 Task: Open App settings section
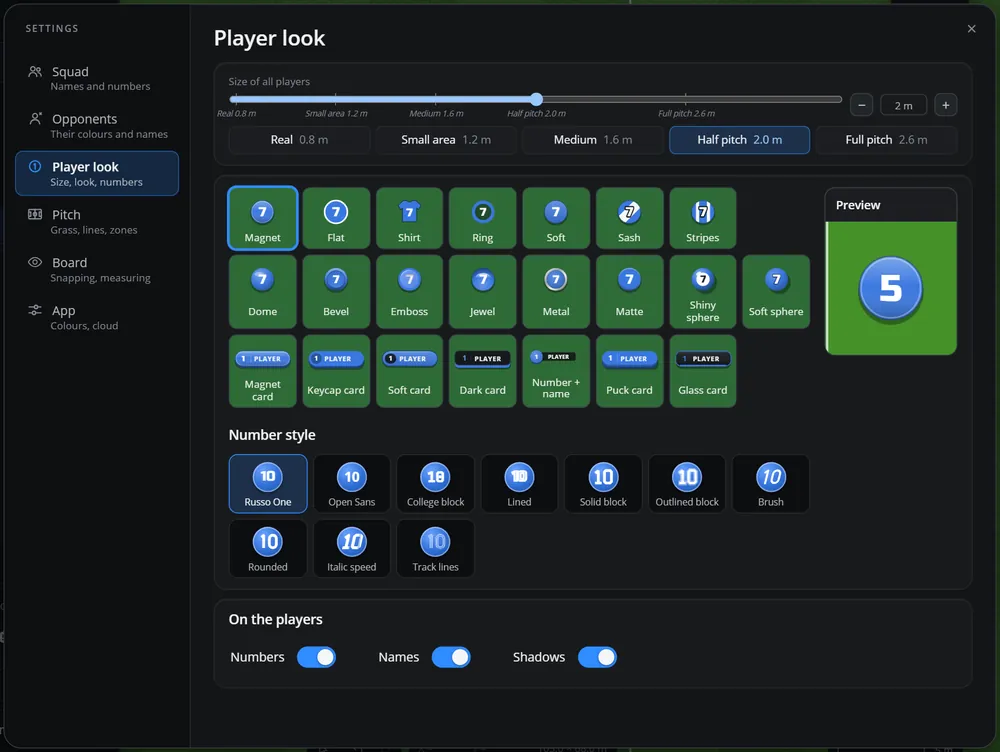point(97,317)
